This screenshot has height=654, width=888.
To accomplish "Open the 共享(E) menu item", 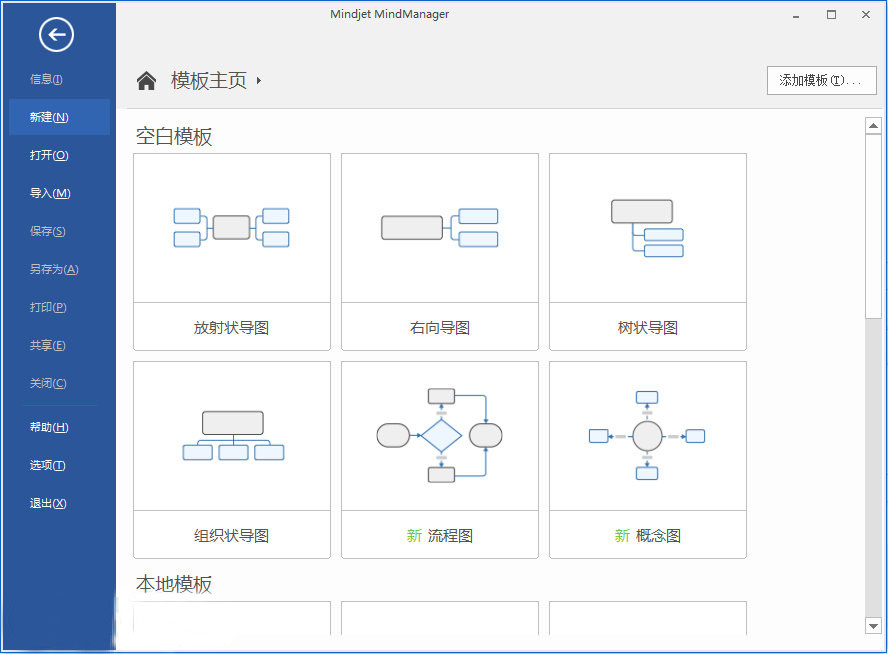I will click(48, 345).
